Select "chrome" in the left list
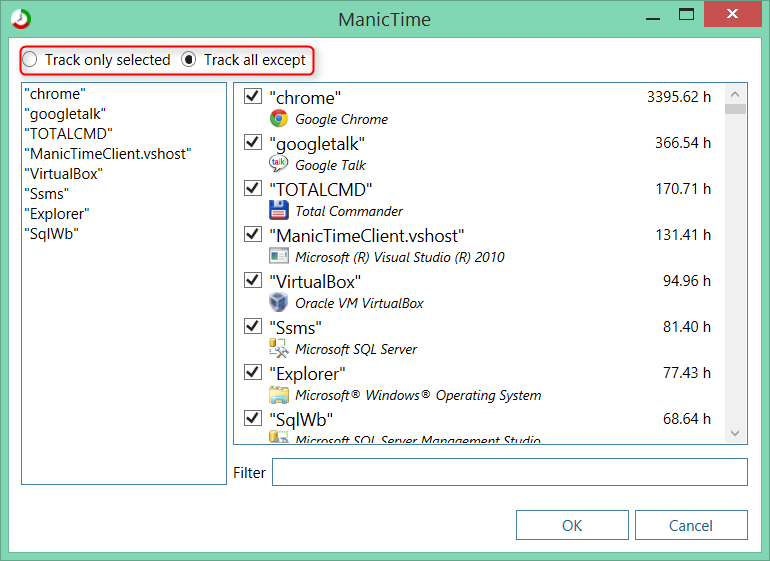The height and width of the screenshot is (561, 770). pyautogui.click(x=55, y=94)
